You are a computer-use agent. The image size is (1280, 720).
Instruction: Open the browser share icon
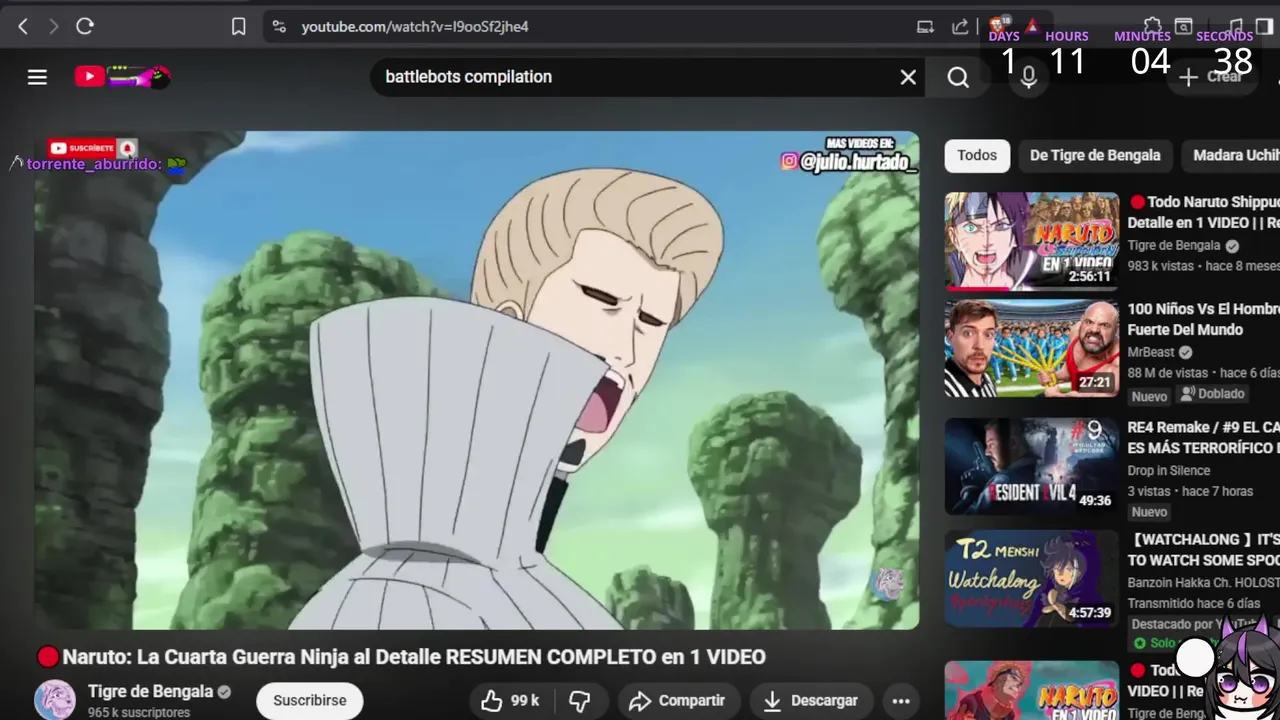959,27
